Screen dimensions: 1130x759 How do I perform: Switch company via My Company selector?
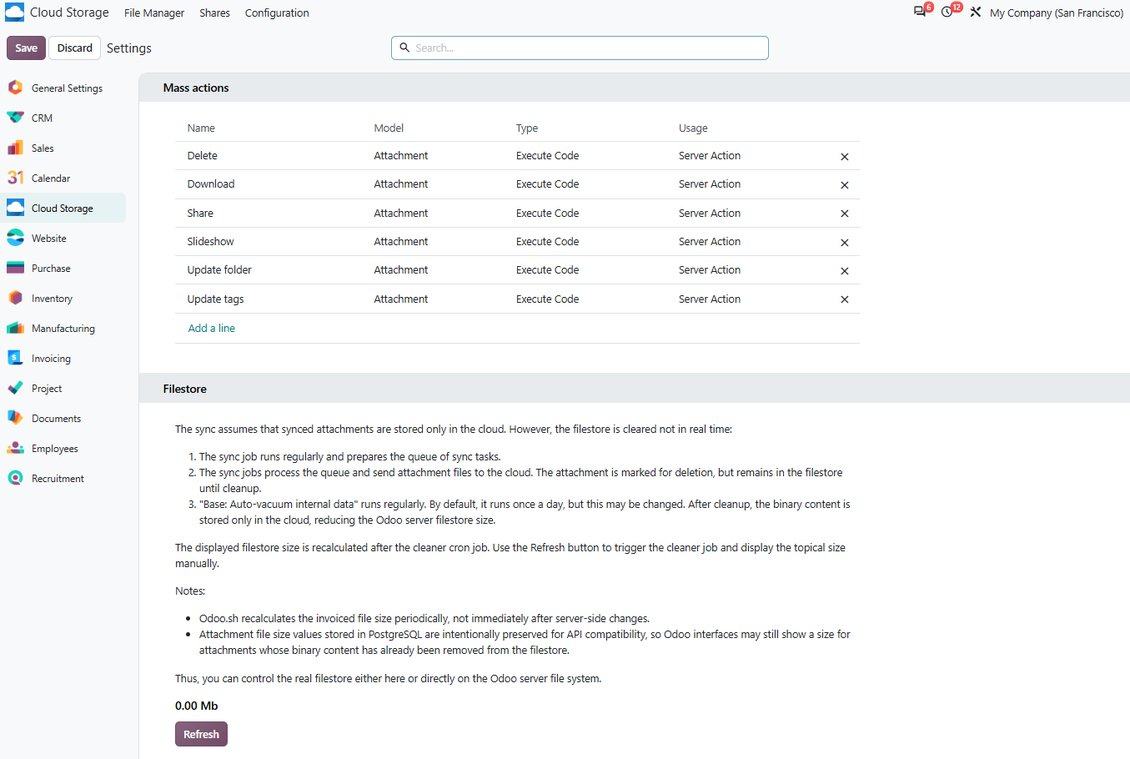1056,13
